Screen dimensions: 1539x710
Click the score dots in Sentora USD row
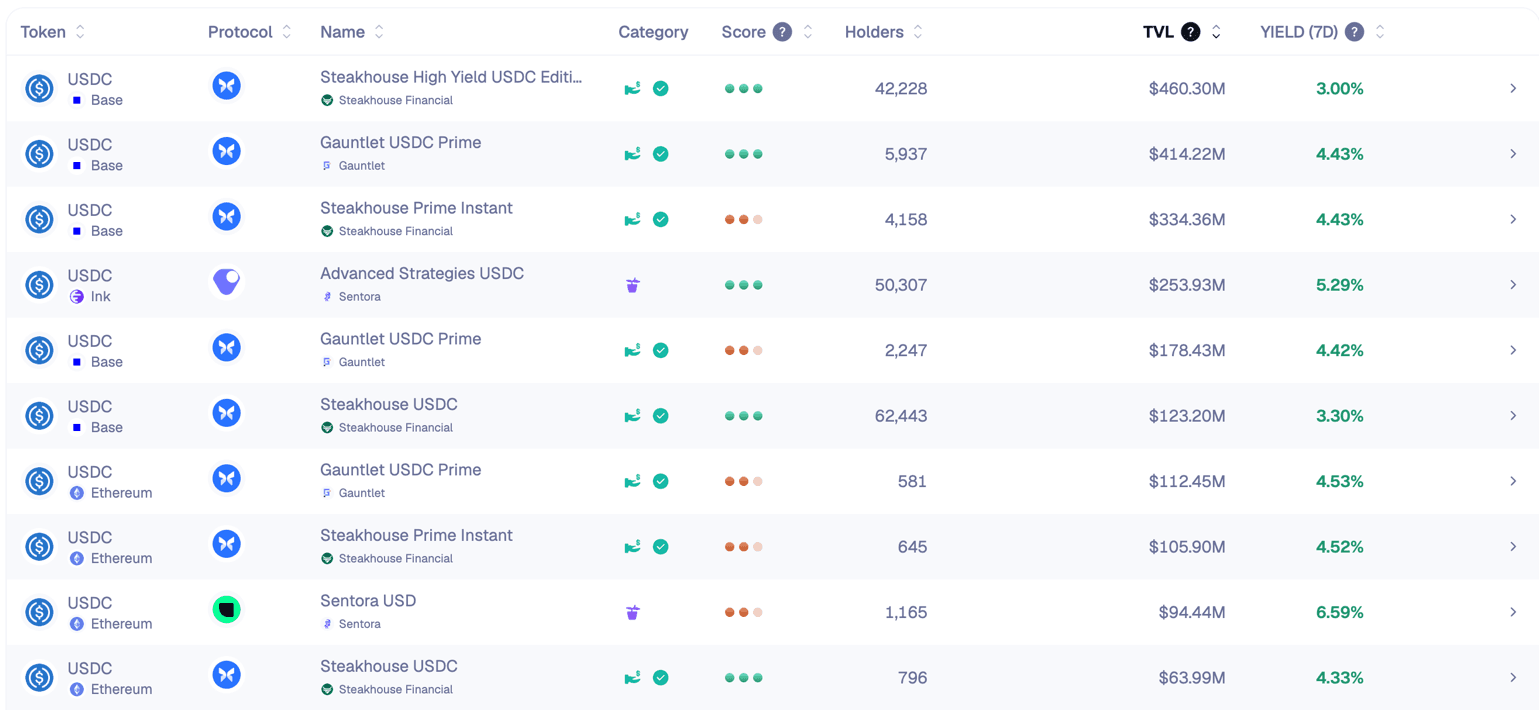pos(743,612)
